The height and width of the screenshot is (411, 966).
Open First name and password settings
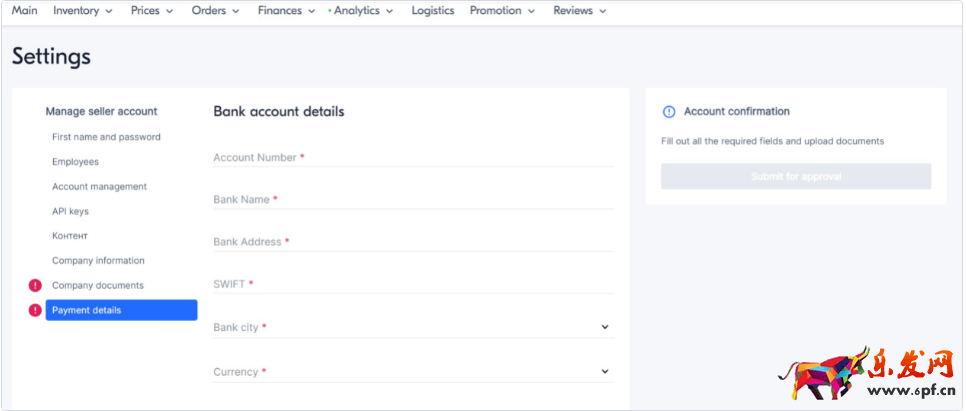(106, 137)
